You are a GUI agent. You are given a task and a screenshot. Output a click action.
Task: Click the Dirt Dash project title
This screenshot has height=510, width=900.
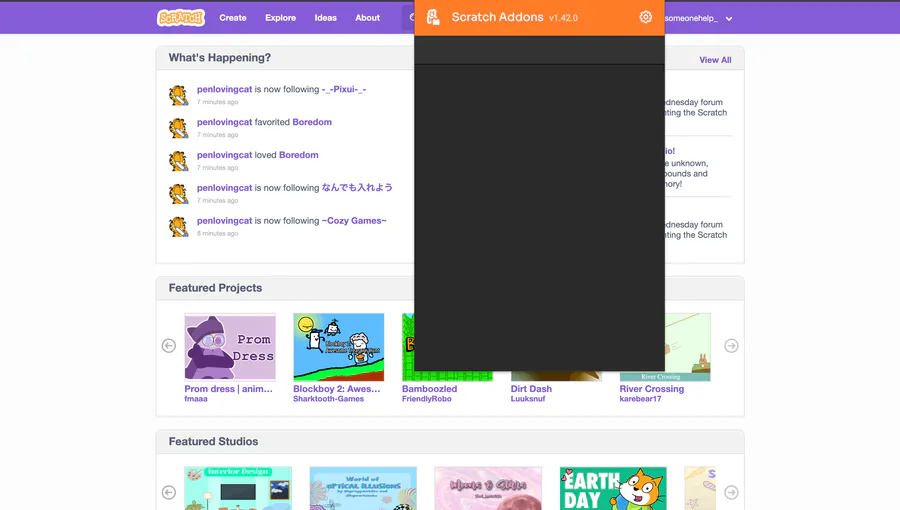[532, 388]
